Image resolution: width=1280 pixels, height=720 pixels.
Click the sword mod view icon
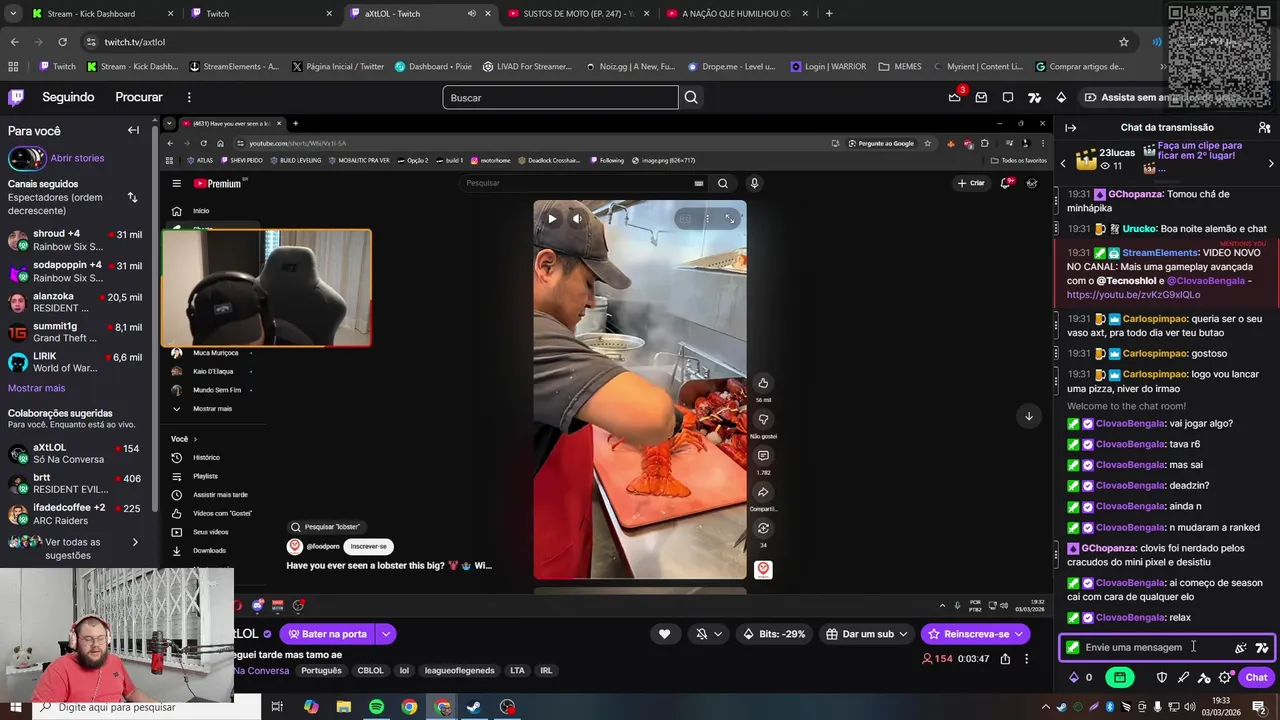(x=1183, y=677)
